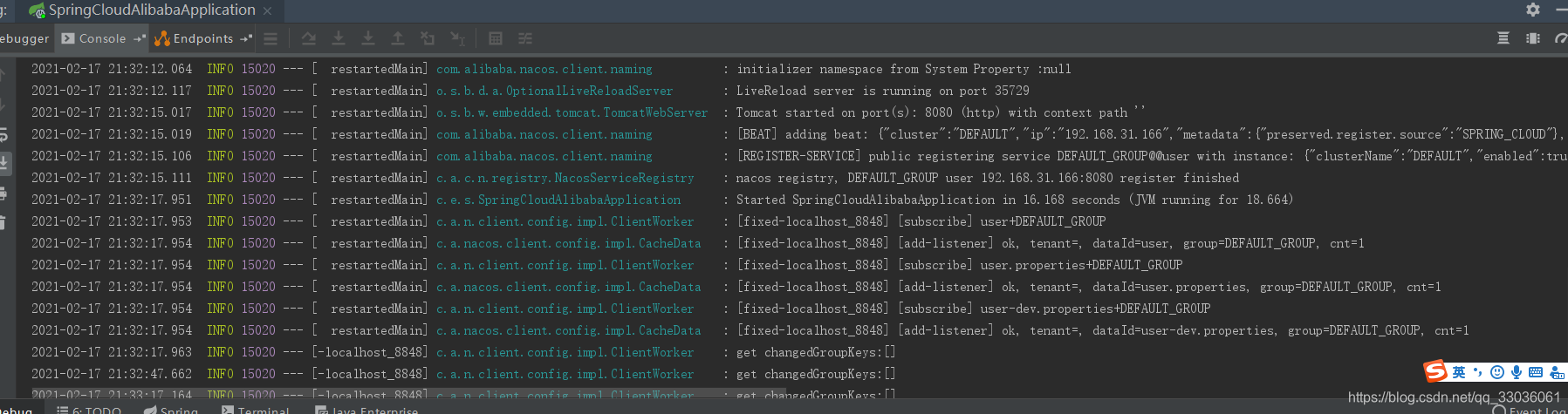Click the 'dataId=user-dev.properties' add-listener log line
Viewport: 1568px width, 414px height.
click(x=1102, y=330)
